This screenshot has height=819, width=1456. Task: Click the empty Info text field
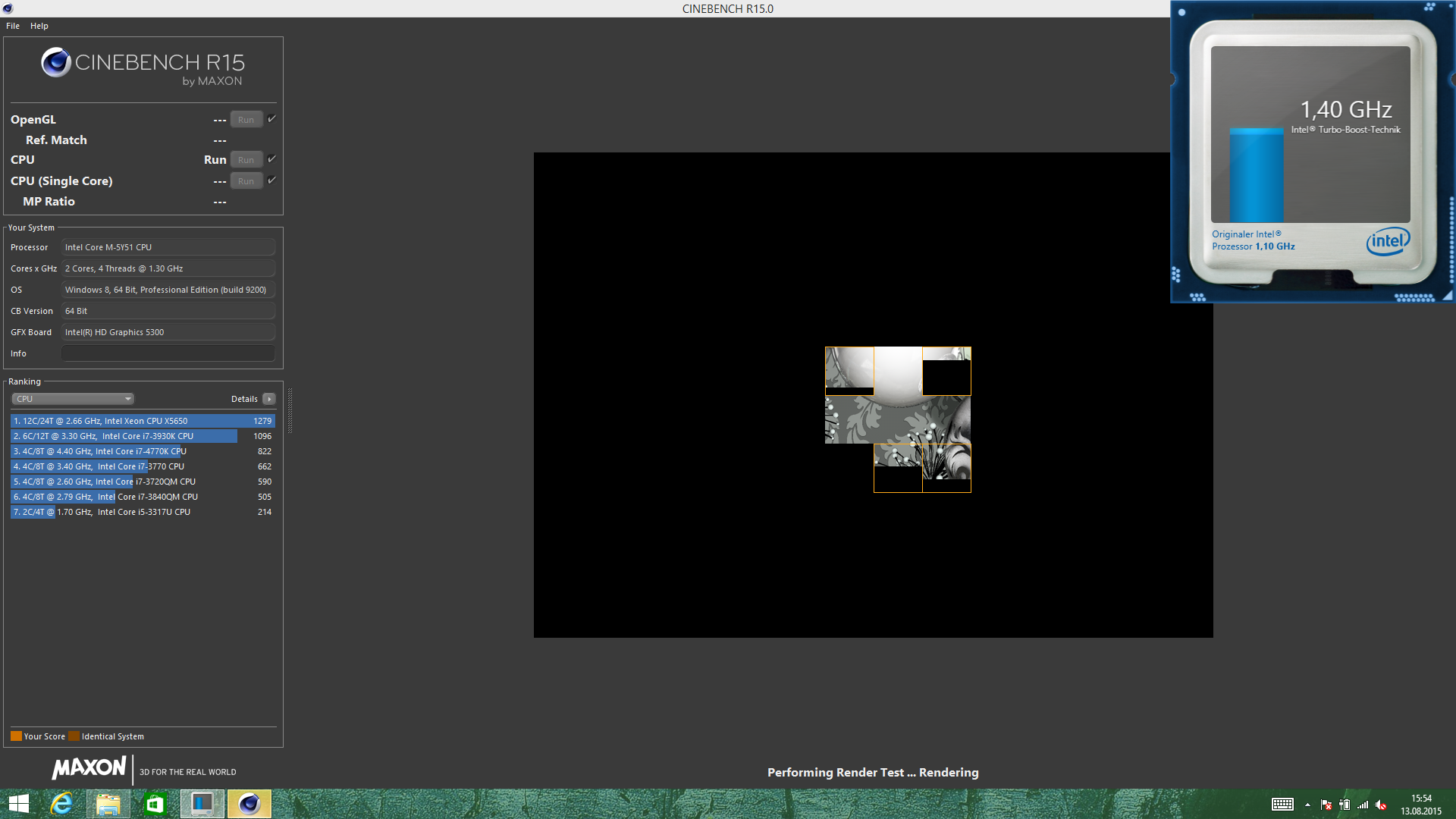pos(168,353)
